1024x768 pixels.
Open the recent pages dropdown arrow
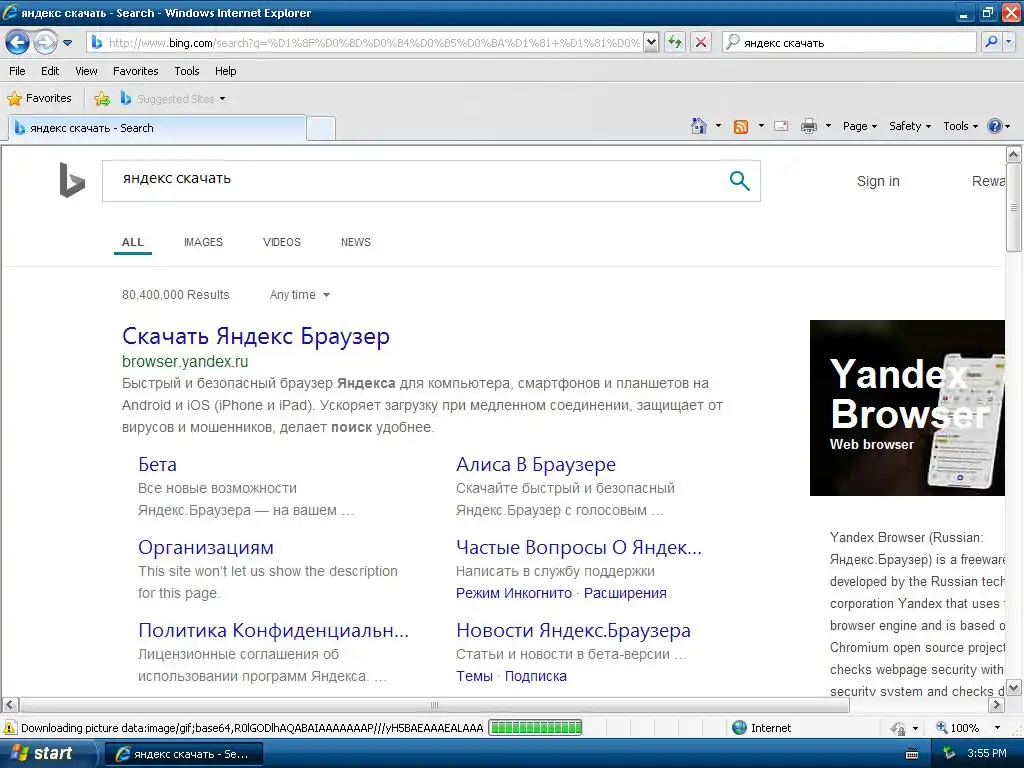point(67,43)
